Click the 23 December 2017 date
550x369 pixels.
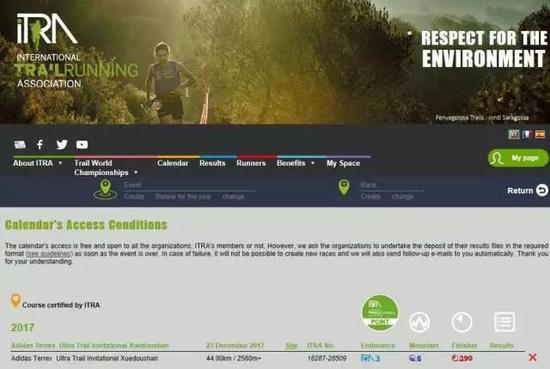[x=235, y=345]
